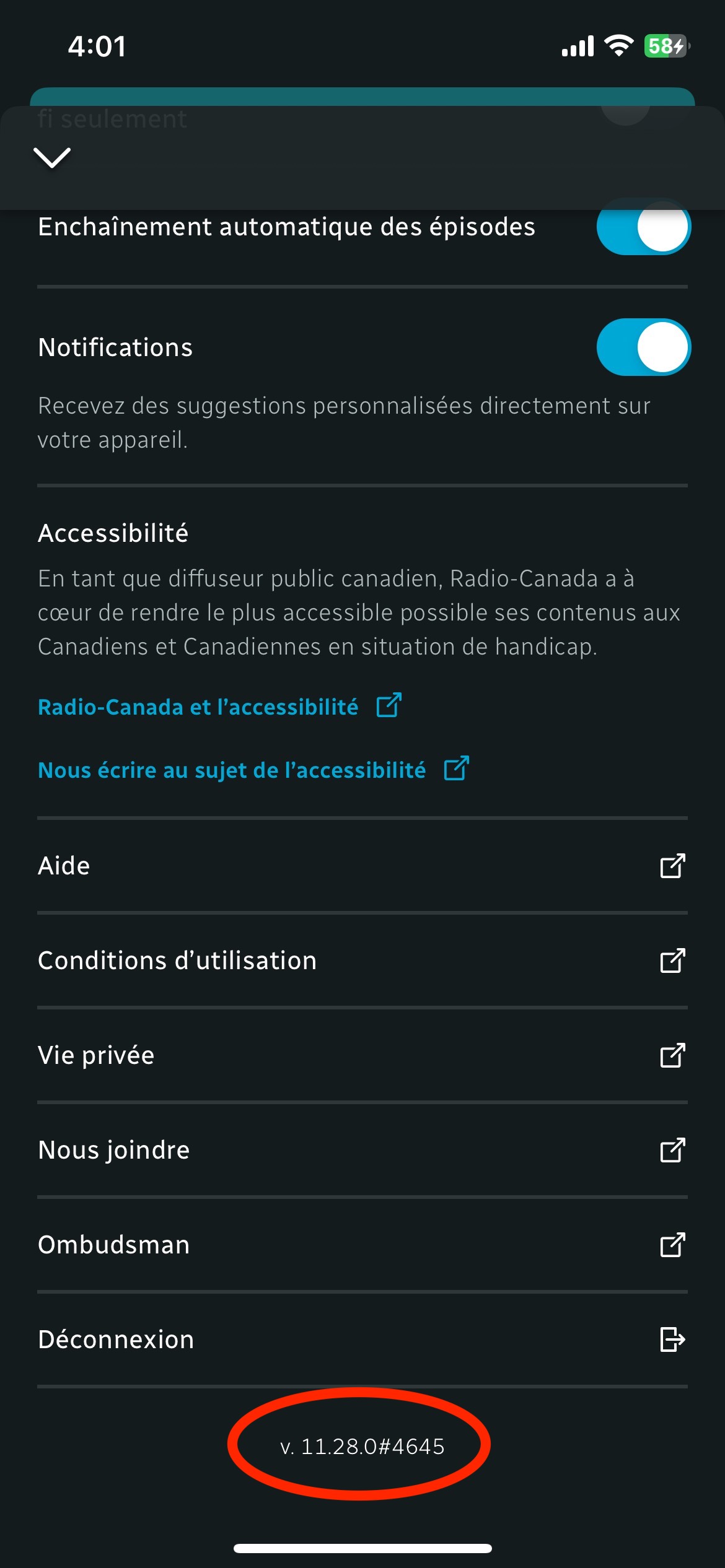Open the Aide menu entry

(x=362, y=866)
